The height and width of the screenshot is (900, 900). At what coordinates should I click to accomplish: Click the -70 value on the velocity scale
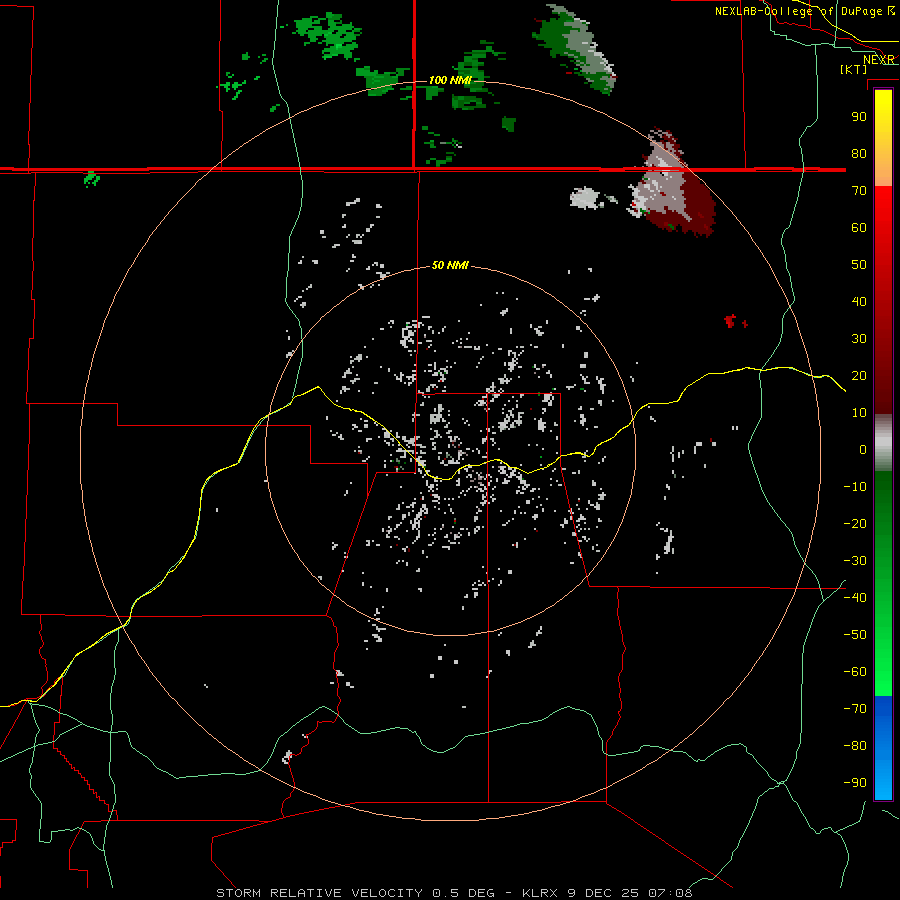855,709
